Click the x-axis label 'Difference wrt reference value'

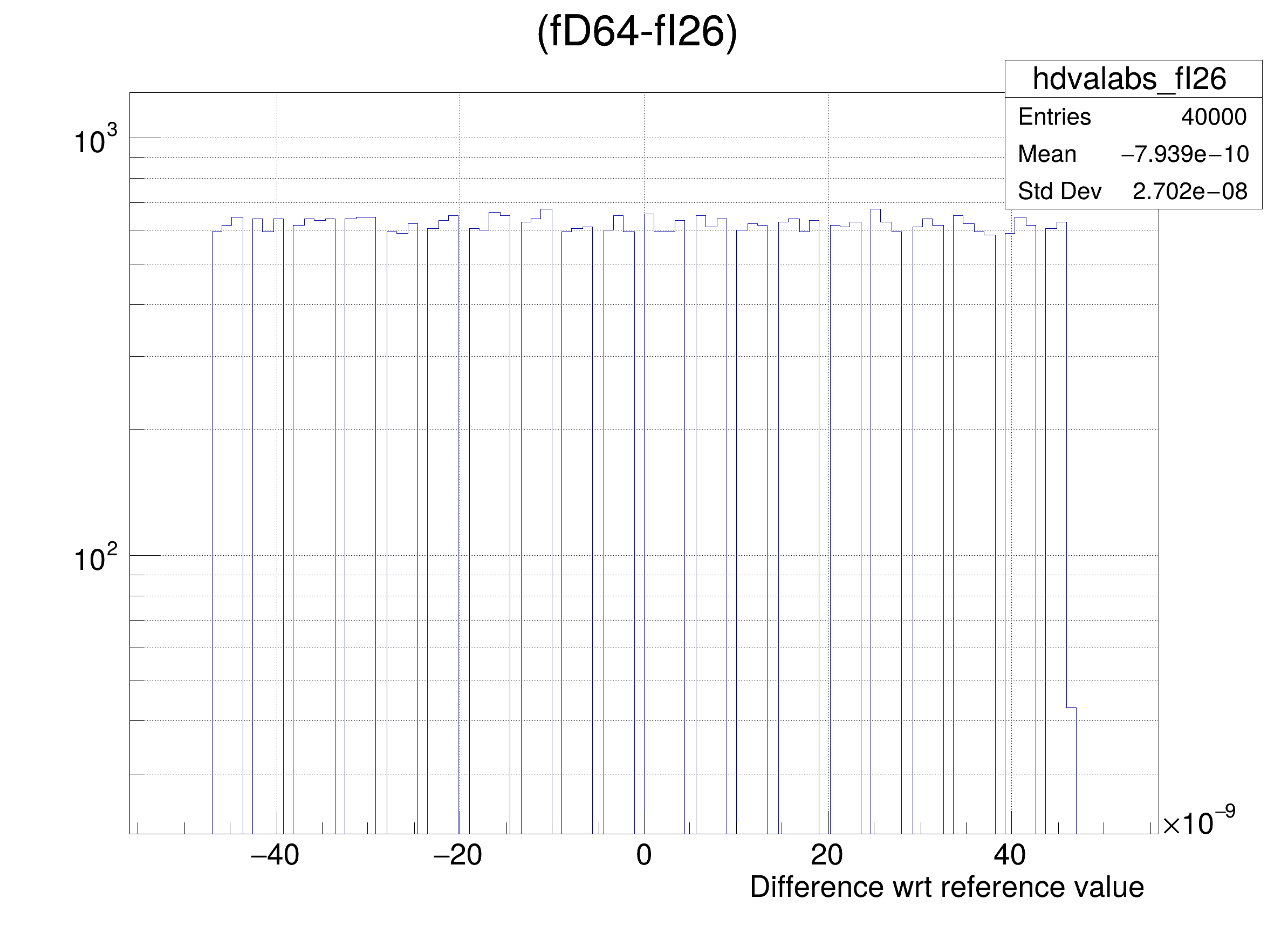947,887
